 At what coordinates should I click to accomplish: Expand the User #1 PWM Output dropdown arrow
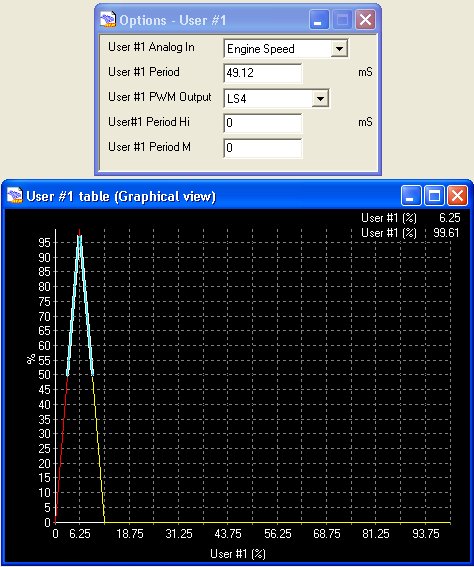point(320,98)
